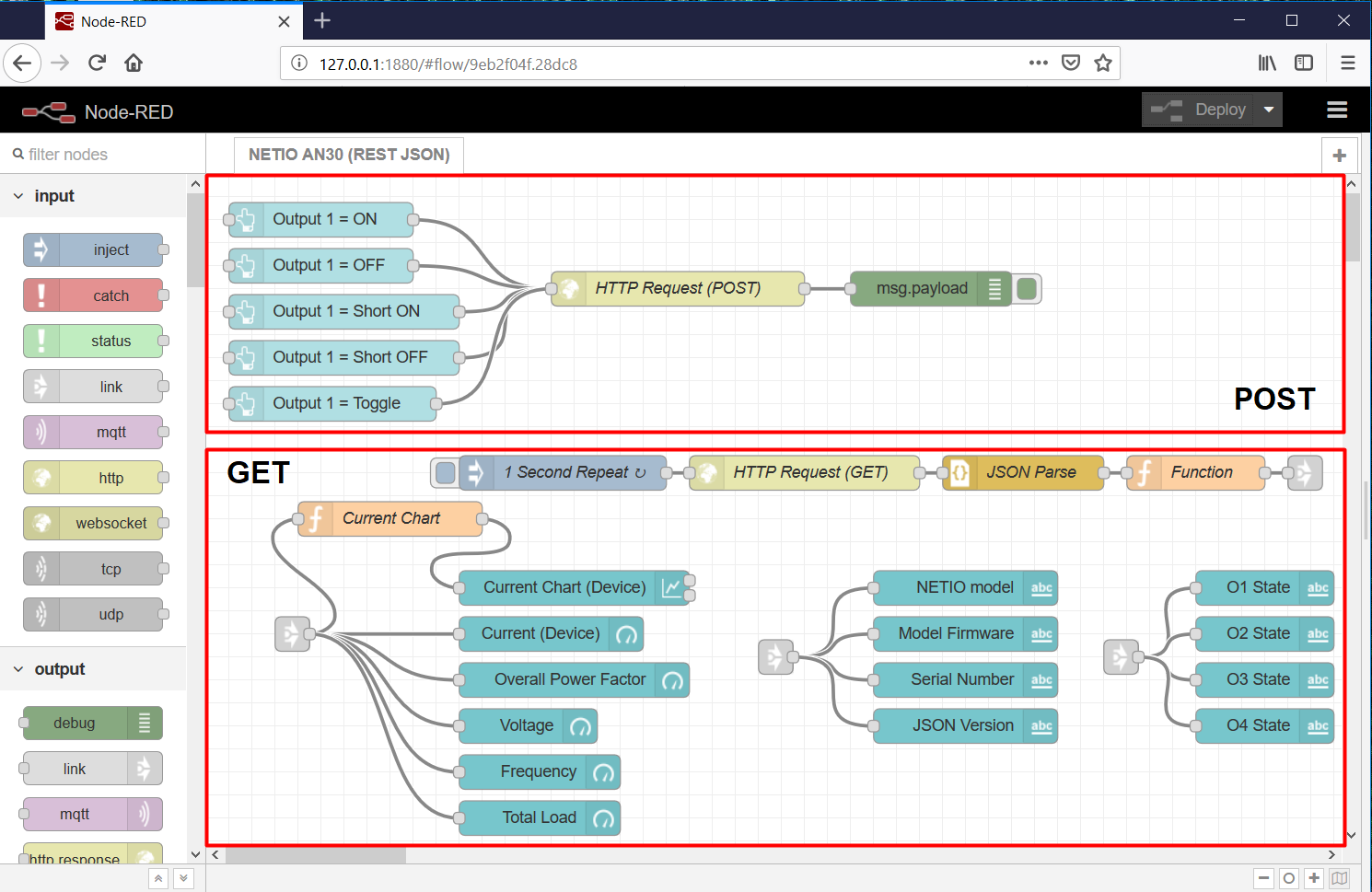This screenshot has height=892, width=1372.
Task: Collapse the output section in the palette
Action: 17,668
